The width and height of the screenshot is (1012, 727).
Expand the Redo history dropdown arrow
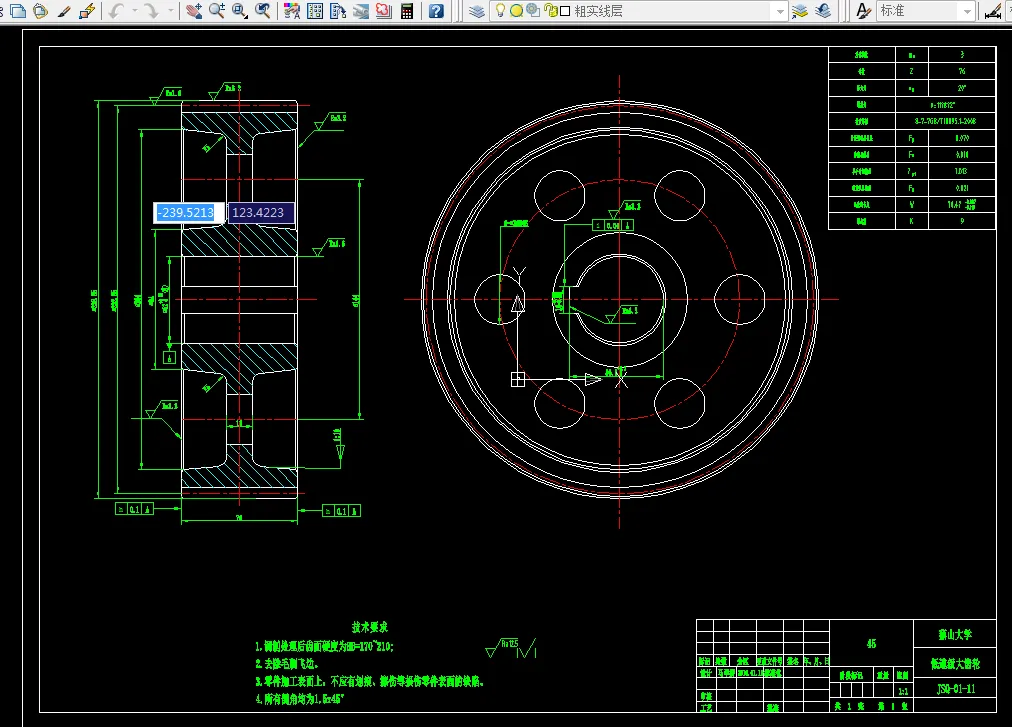pyautogui.click(x=170, y=11)
